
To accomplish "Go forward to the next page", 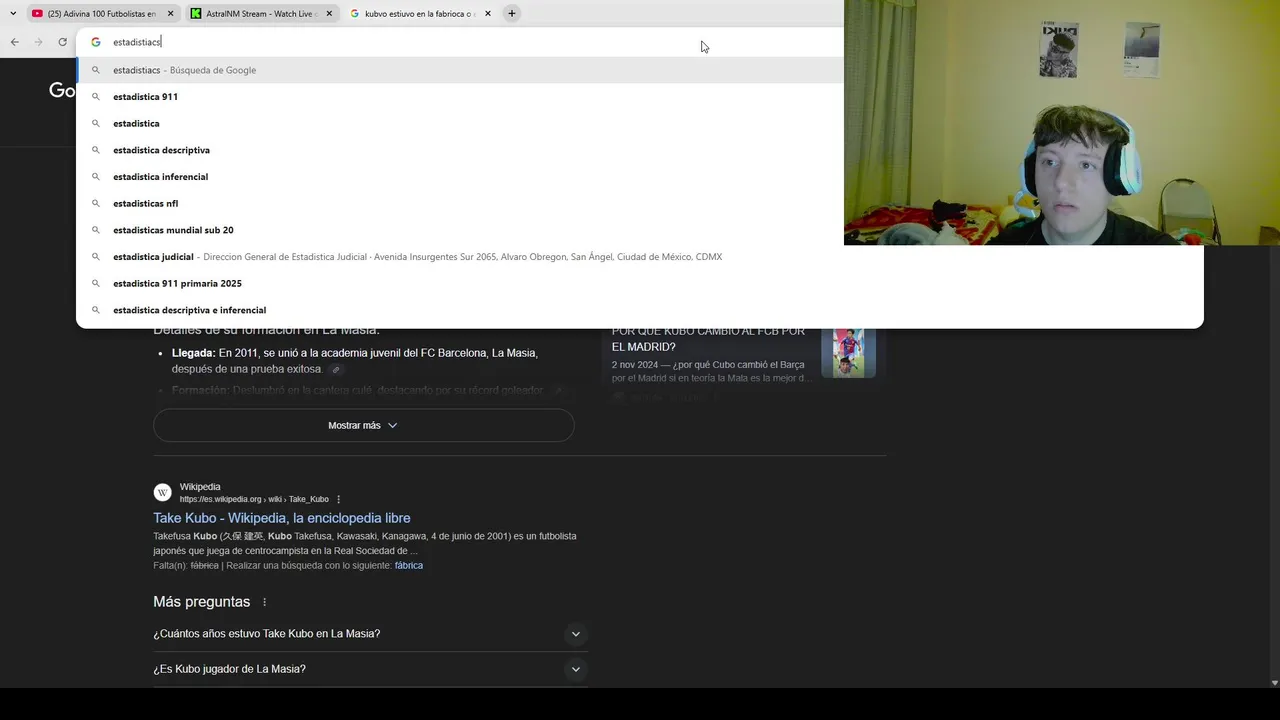I will point(38,42).
